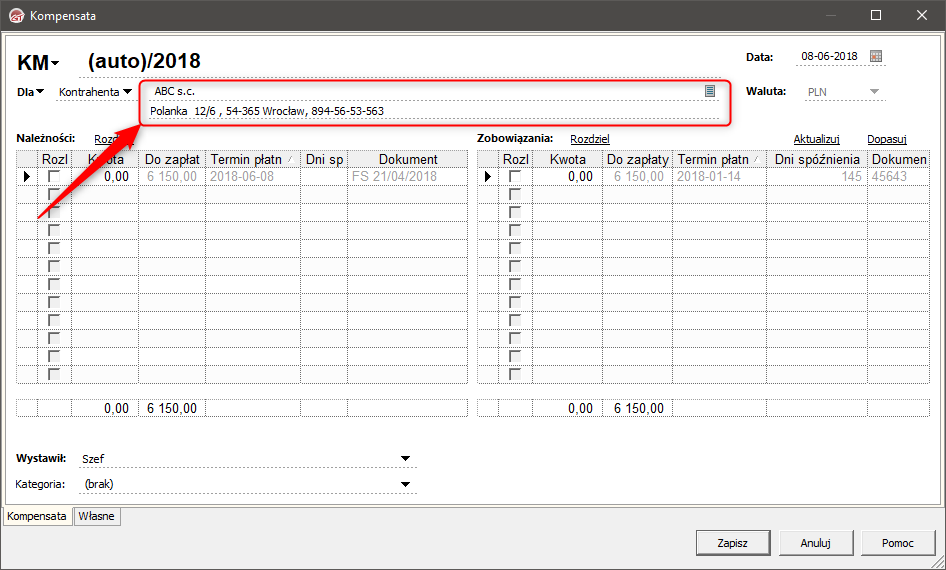This screenshot has height=570, width=946.
Task: Tick Rozl checkbox for FS 21/04/2018 row
Action: (x=54, y=176)
